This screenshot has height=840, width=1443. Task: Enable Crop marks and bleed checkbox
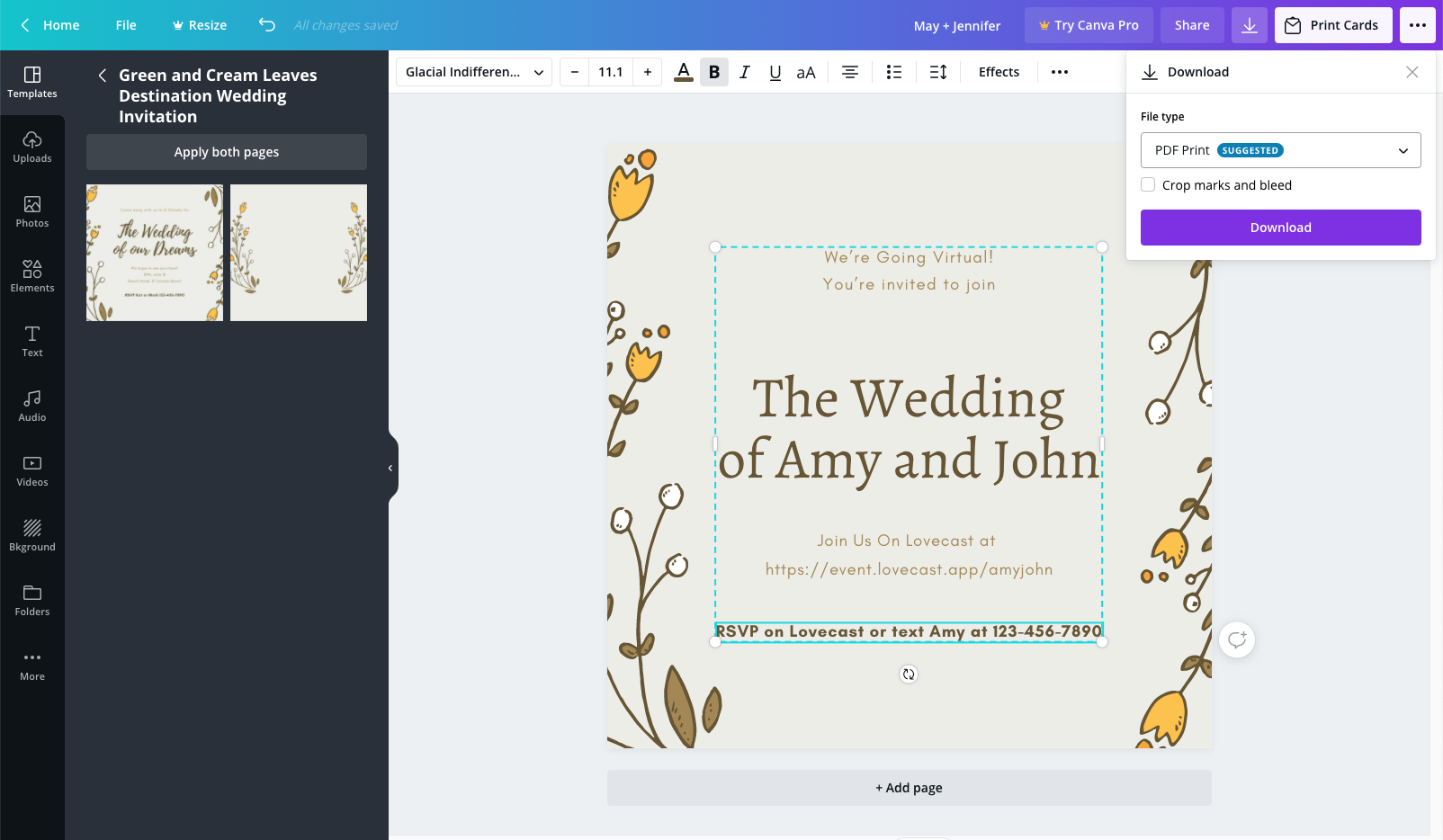coord(1148,184)
